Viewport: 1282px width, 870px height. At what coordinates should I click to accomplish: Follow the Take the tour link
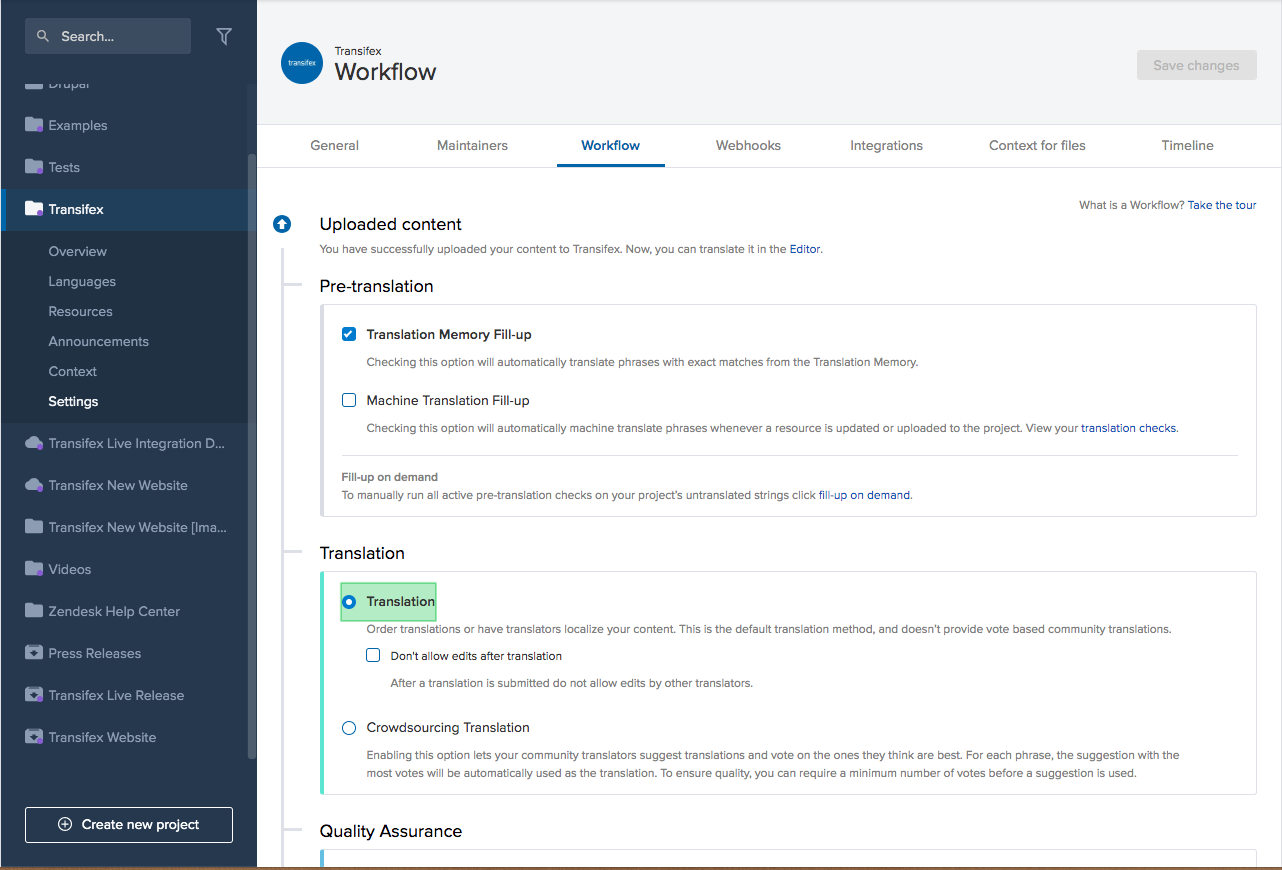click(1222, 205)
